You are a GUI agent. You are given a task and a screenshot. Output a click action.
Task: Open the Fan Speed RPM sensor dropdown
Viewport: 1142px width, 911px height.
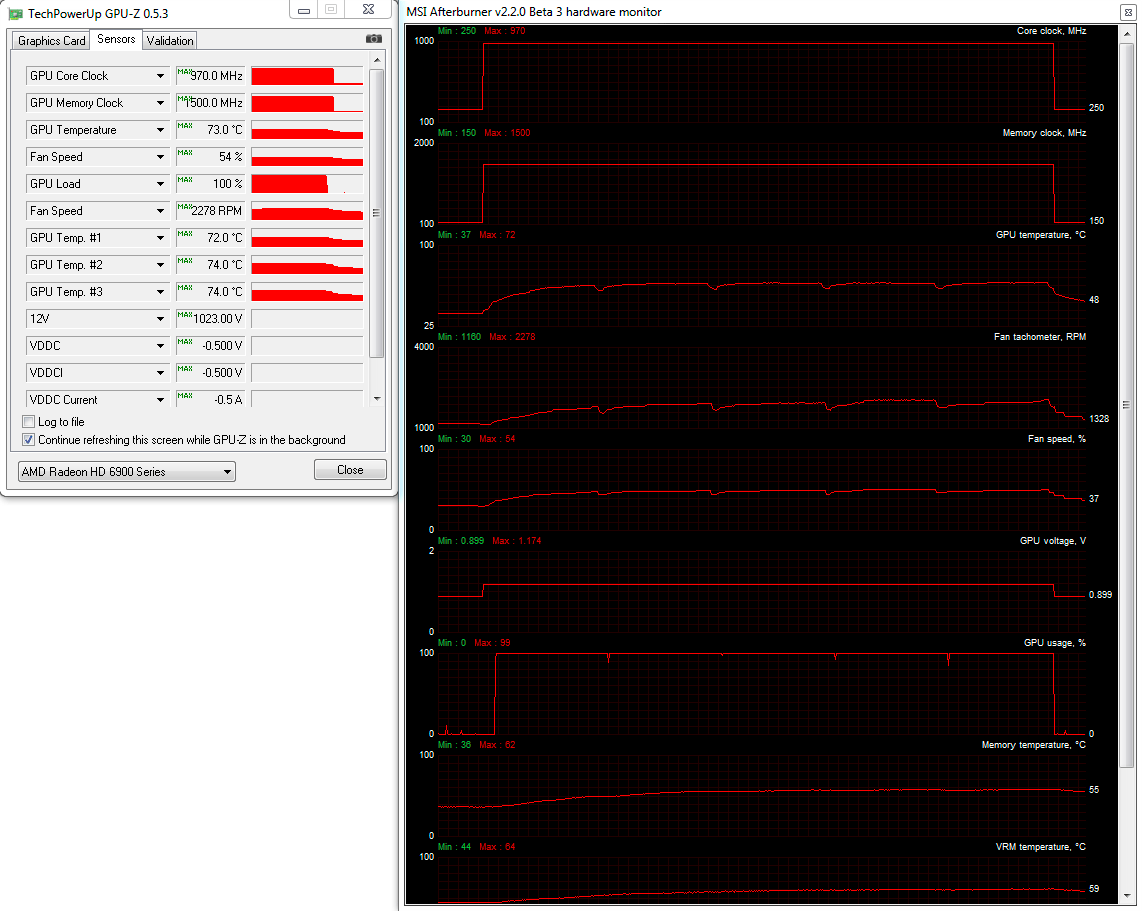click(x=160, y=210)
